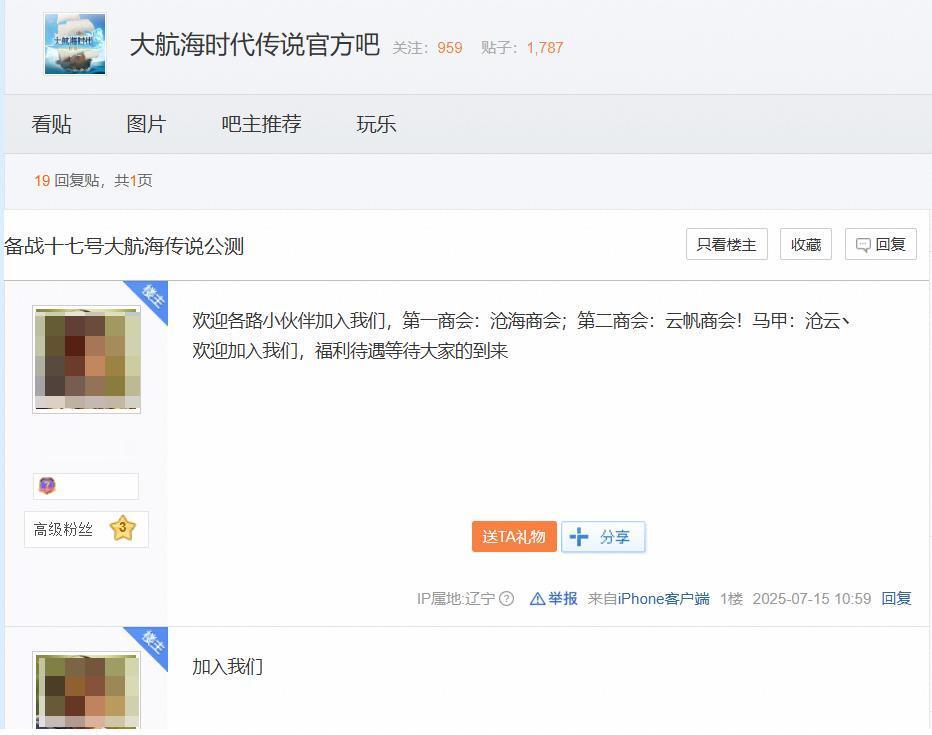This screenshot has width=932, height=735.
Task: Click the question mark icon beside IP属地:辽宁
Action: [506, 598]
